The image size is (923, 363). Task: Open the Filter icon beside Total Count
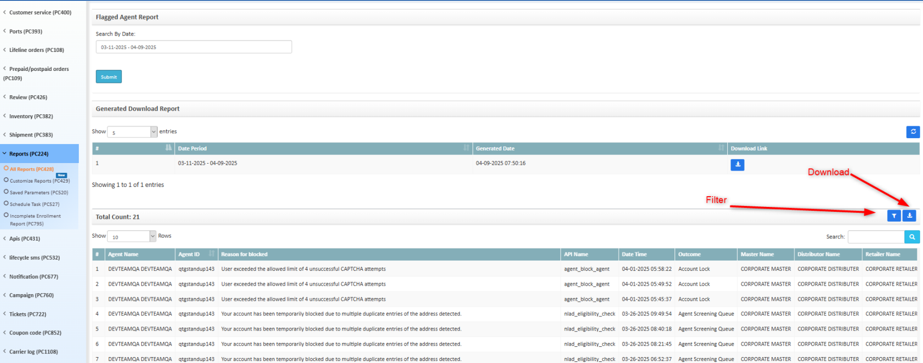894,216
